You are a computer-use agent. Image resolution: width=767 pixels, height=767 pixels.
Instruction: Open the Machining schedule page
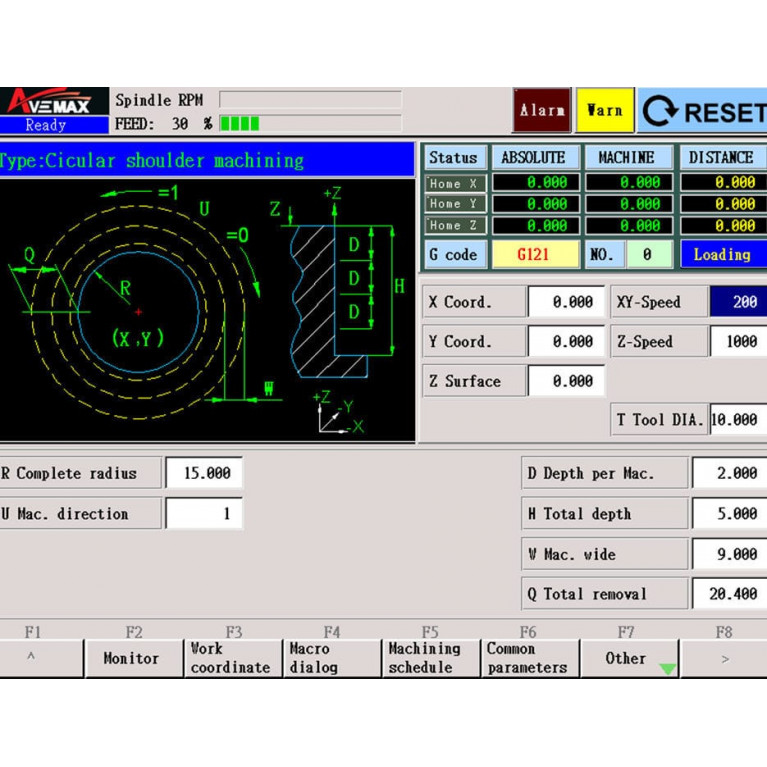430,658
